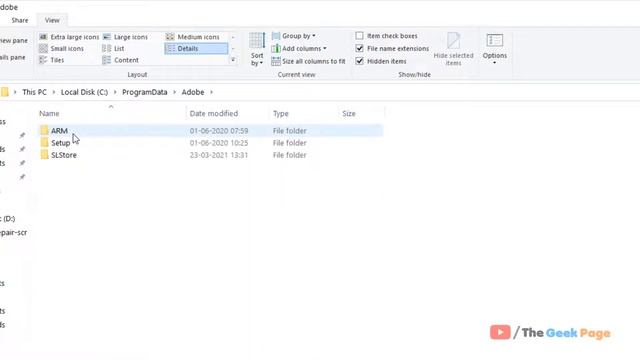Click the Options icon
Screen dimensions: 640x360
click(x=495, y=40)
